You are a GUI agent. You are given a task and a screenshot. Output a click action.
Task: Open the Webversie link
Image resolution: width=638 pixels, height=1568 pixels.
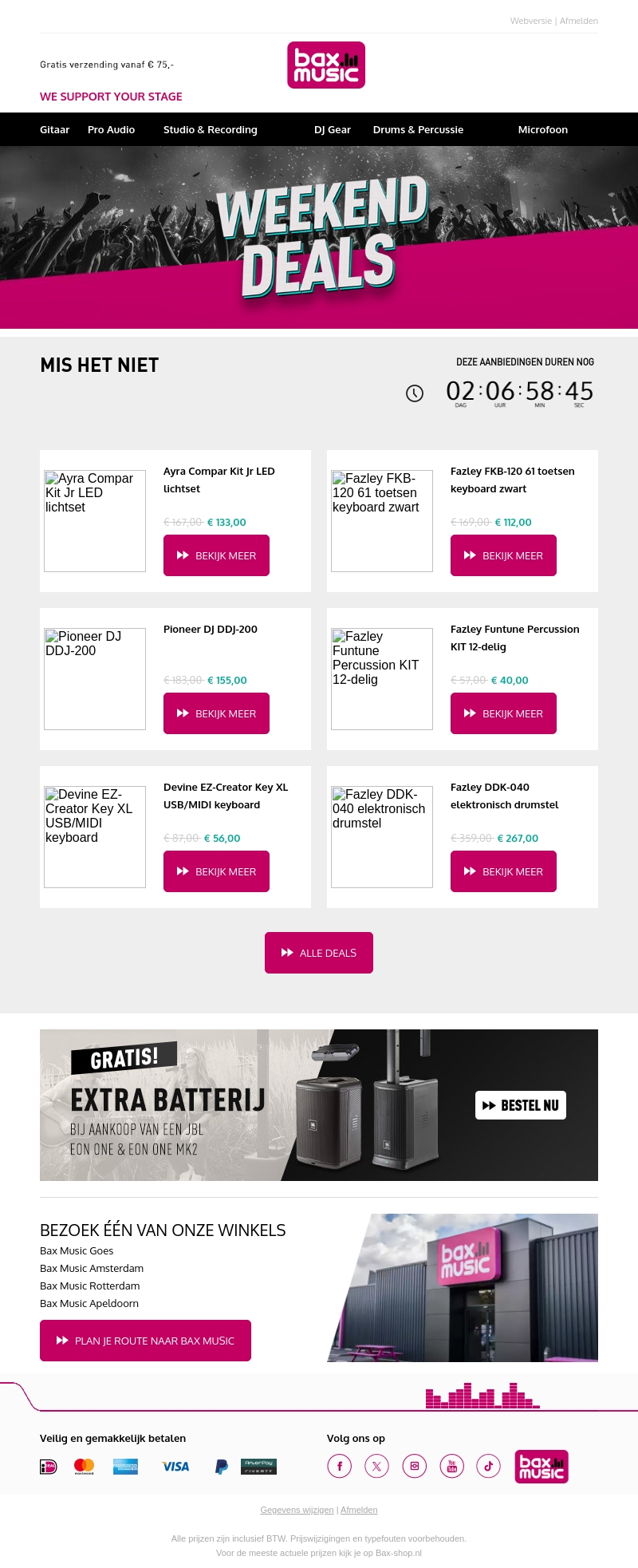pyautogui.click(x=531, y=21)
